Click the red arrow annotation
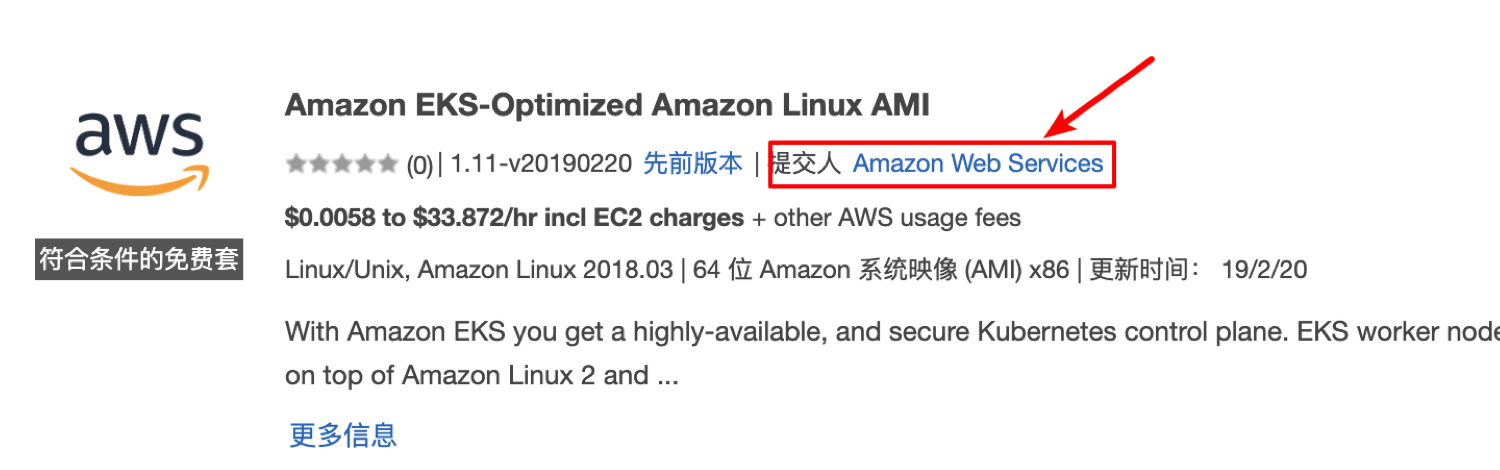This screenshot has width=1500, height=470. pyautogui.click(x=1100, y=97)
